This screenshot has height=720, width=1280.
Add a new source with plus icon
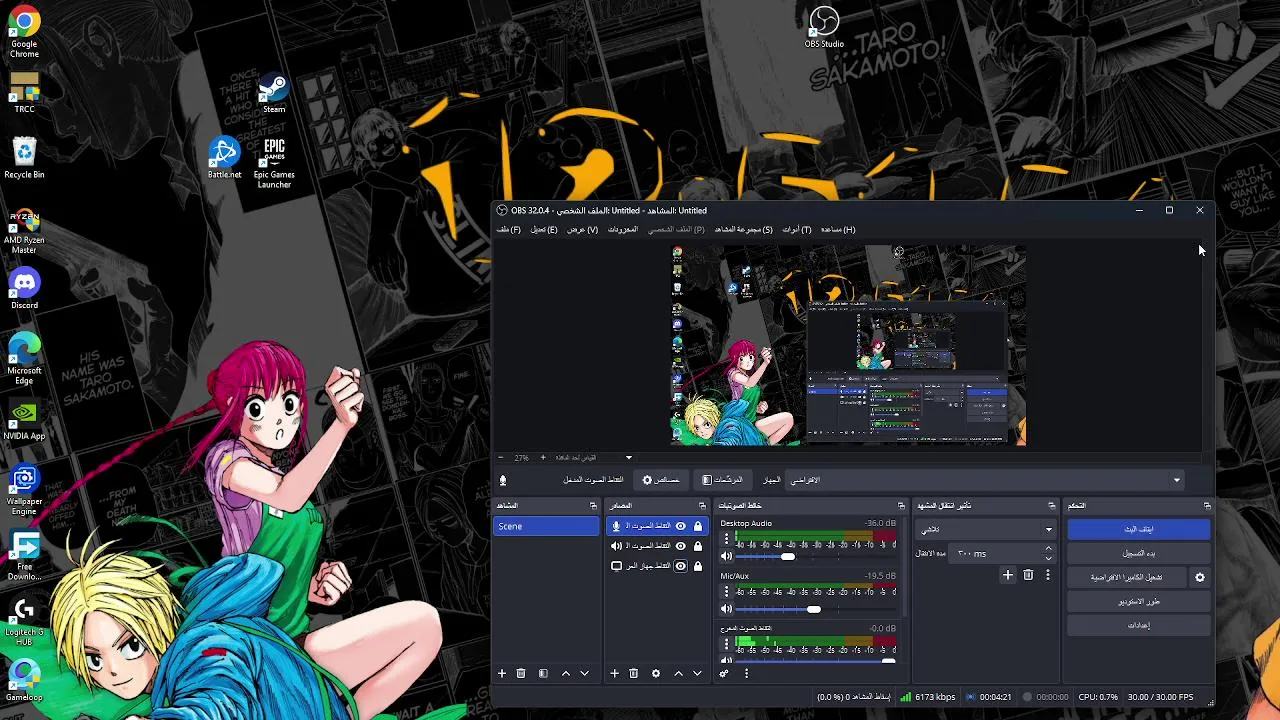click(x=614, y=674)
